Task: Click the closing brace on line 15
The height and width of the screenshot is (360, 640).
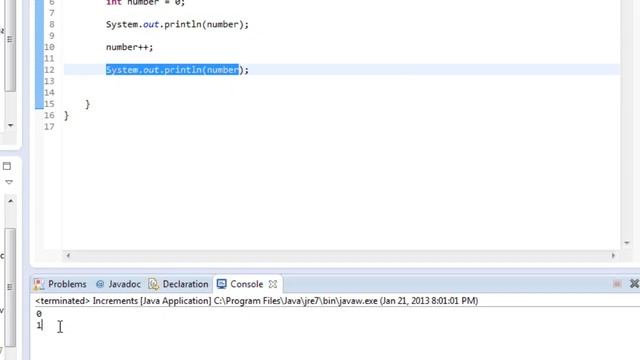Action: [87, 104]
